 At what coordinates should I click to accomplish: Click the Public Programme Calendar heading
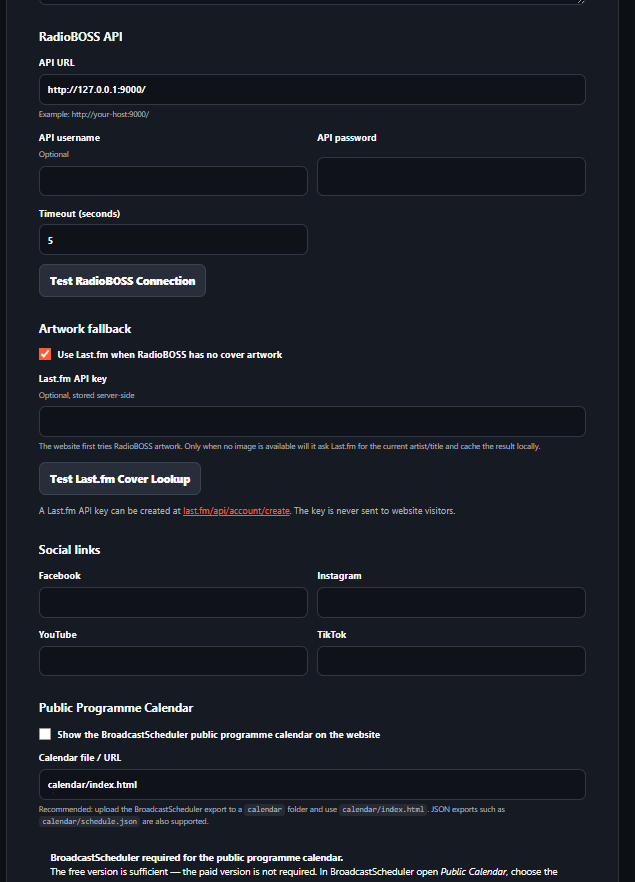pos(116,708)
